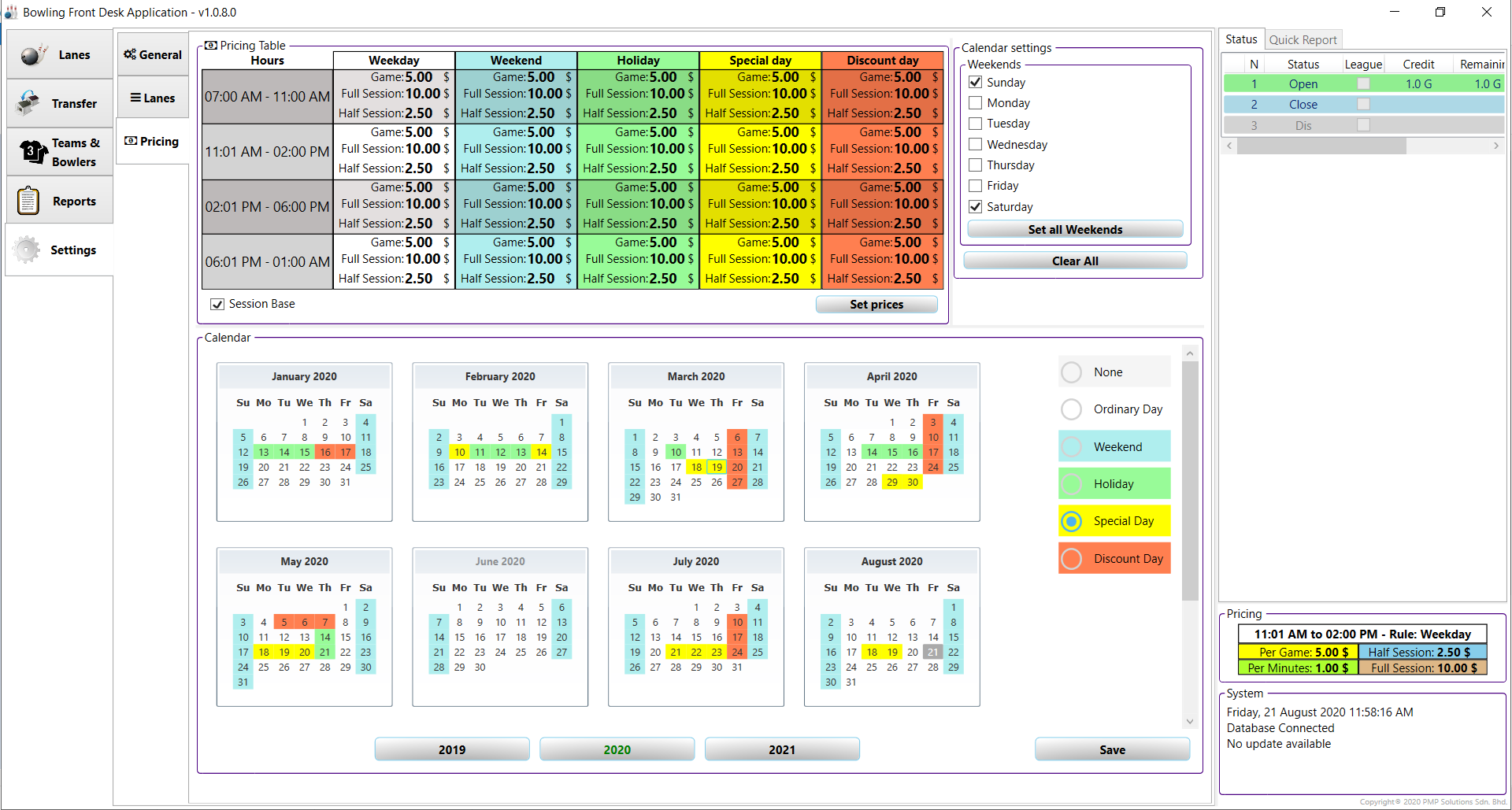This screenshot has height=810, width=1512.
Task: Select the Discount Day radio option
Action: coord(1071,559)
